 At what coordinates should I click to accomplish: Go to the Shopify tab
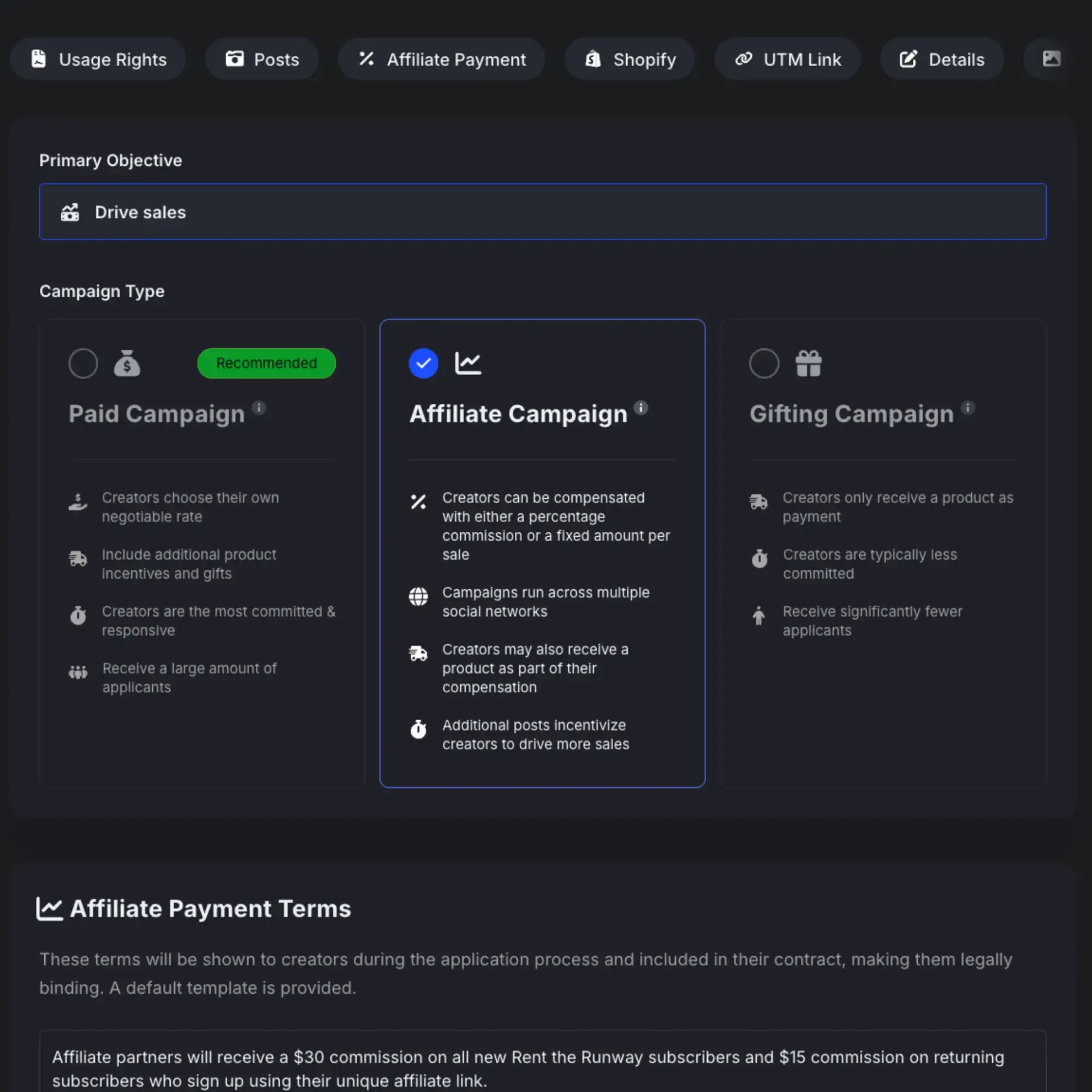point(630,60)
